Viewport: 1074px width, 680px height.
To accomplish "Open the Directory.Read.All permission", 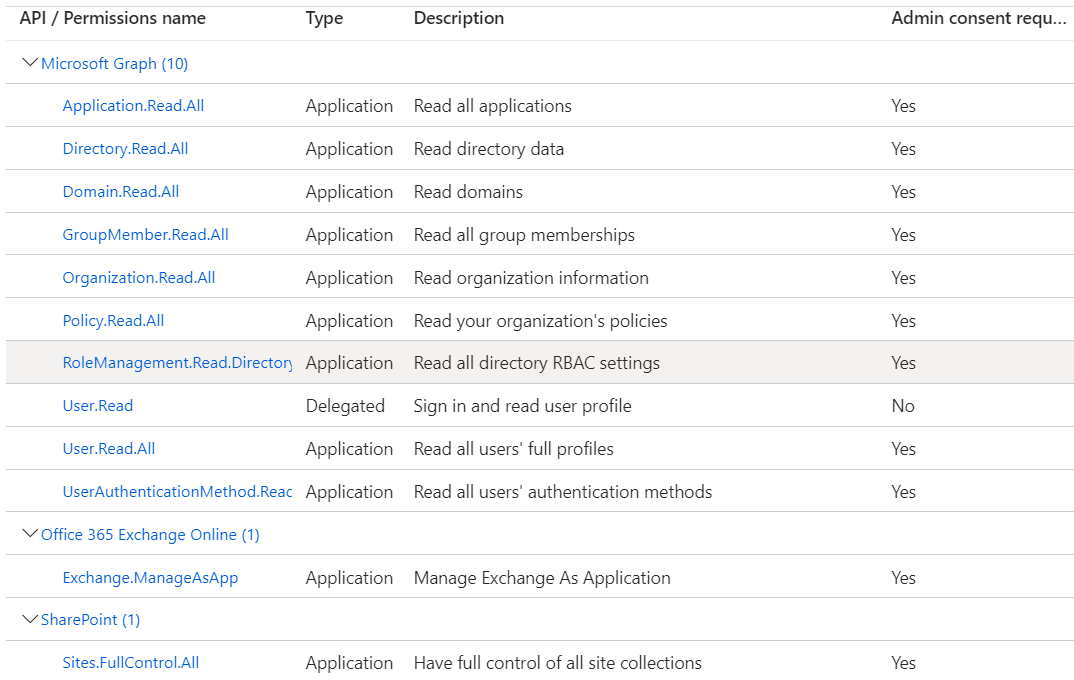I will click(125, 148).
